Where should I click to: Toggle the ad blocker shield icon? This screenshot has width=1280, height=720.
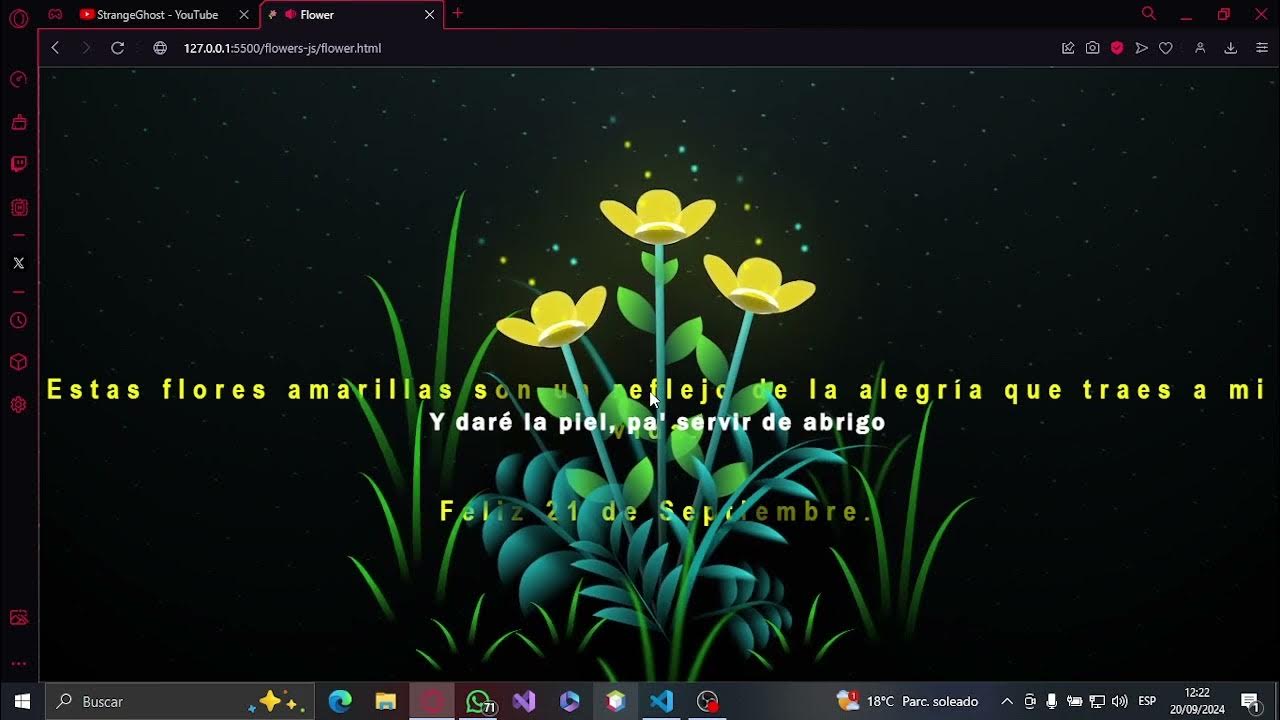tap(1117, 48)
